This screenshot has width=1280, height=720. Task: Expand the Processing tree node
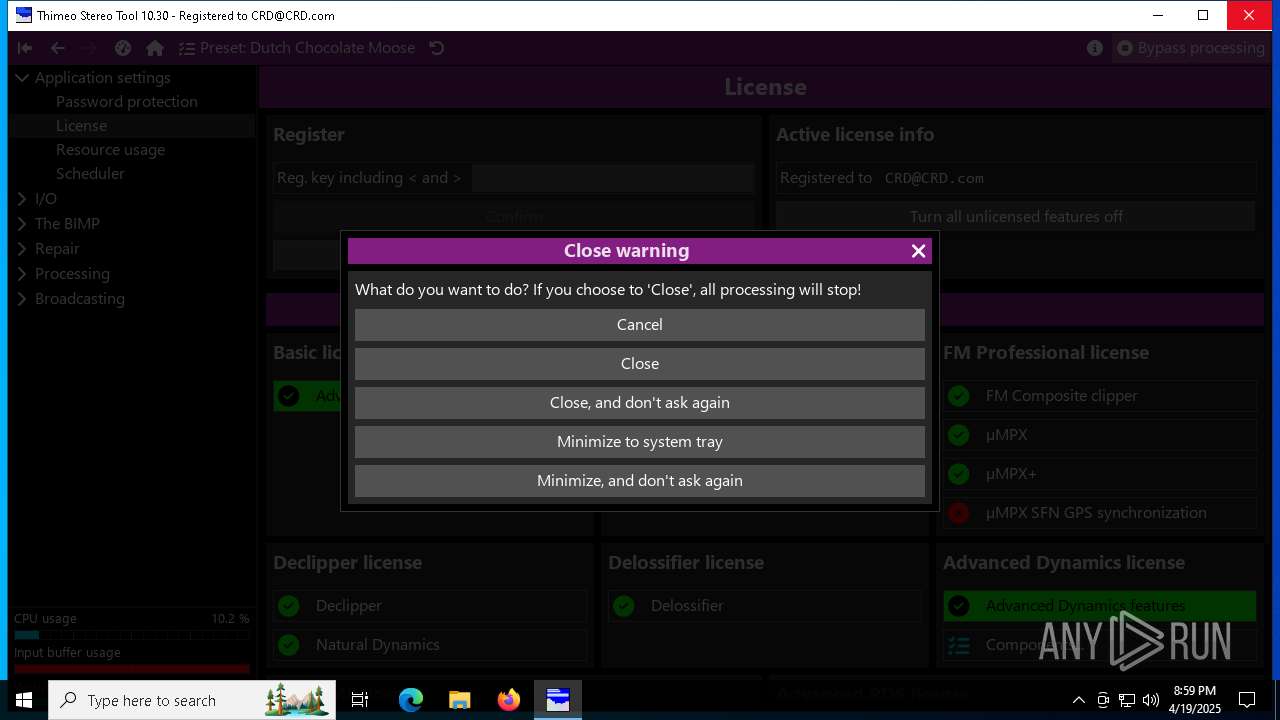21,274
